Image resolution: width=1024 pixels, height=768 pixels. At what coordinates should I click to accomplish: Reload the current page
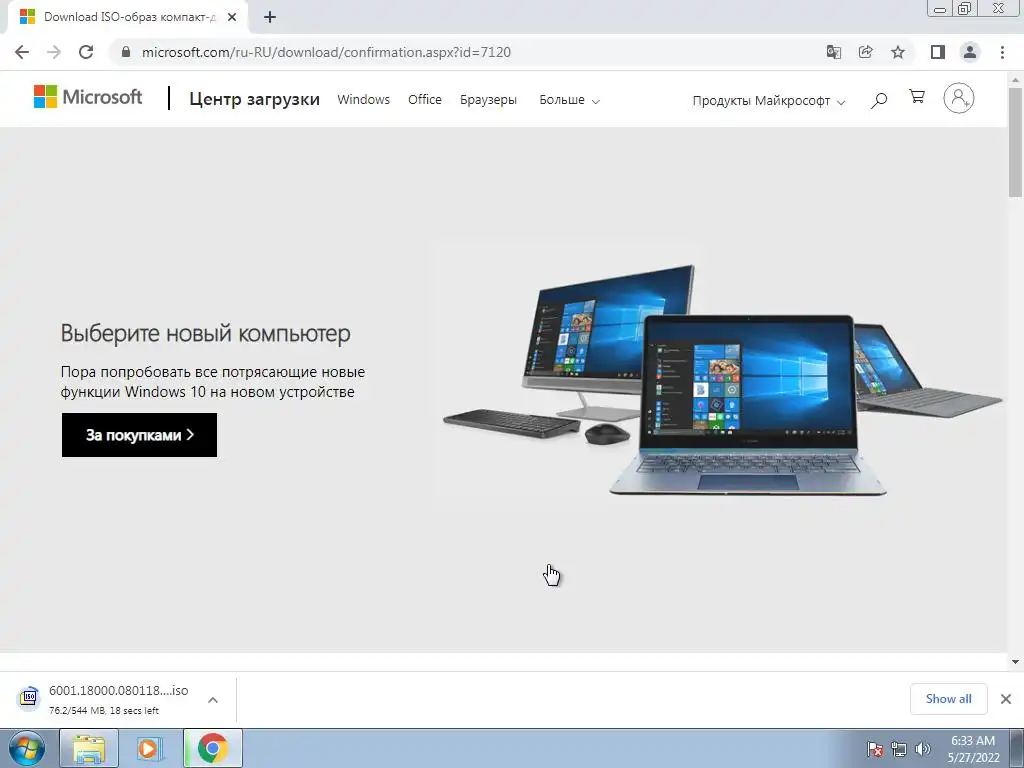tap(86, 52)
